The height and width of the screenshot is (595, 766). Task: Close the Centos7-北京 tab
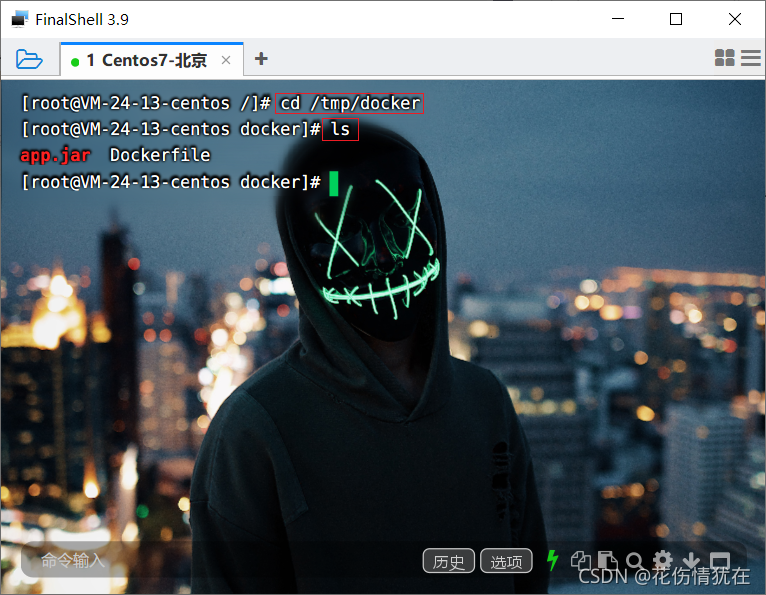click(x=226, y=60)
